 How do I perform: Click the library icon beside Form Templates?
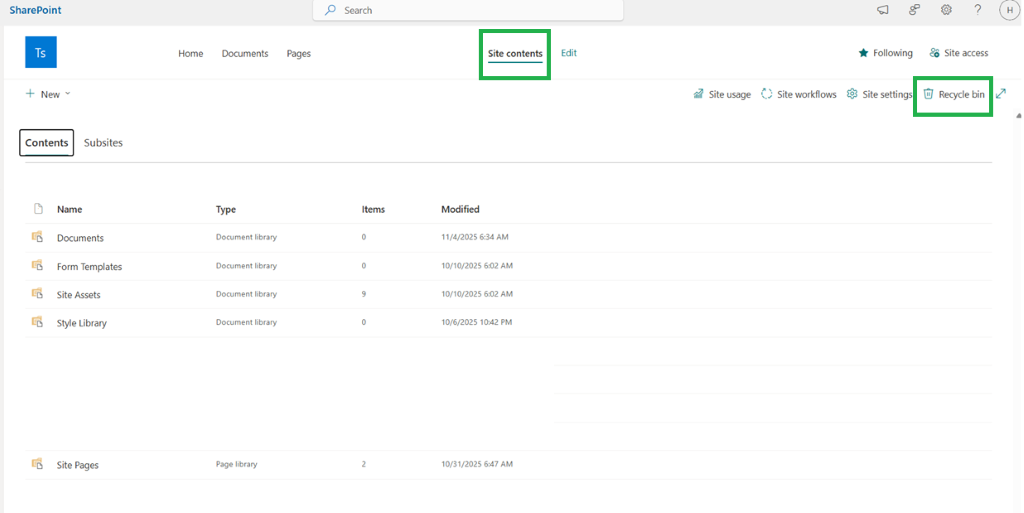click(x=37, y=266)
